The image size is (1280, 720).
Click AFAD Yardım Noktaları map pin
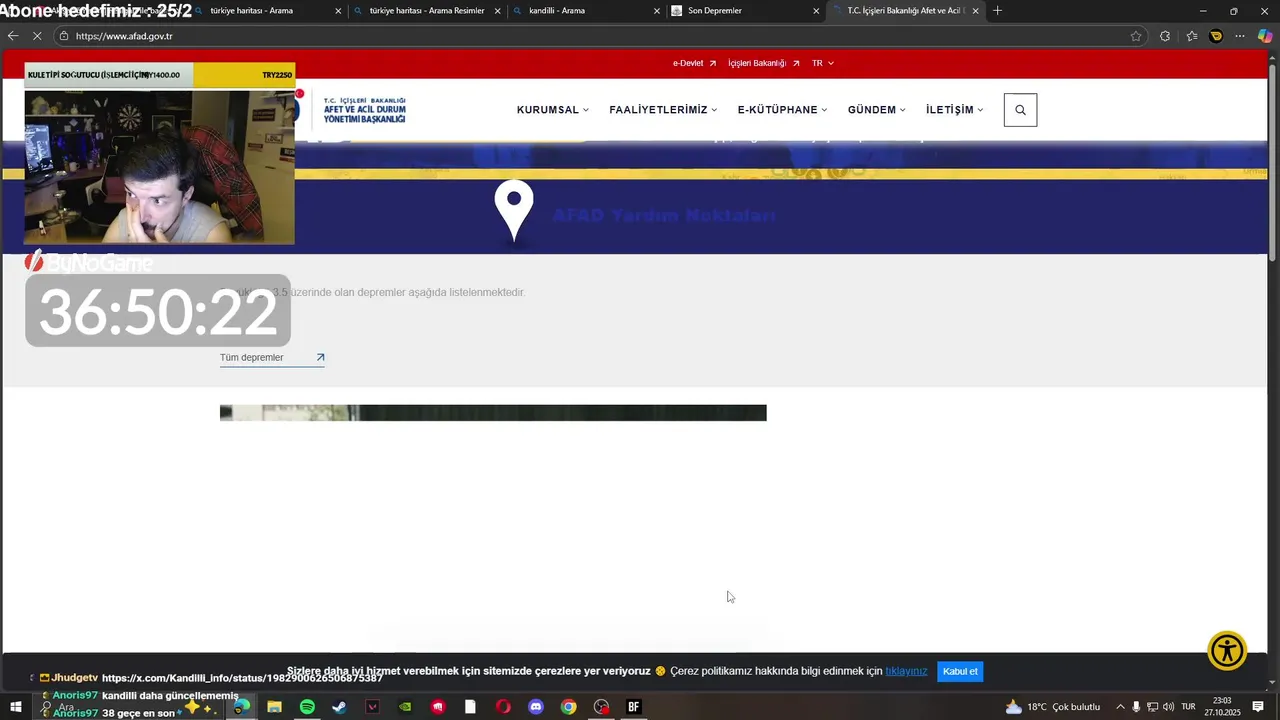click(x=514, y=209)
